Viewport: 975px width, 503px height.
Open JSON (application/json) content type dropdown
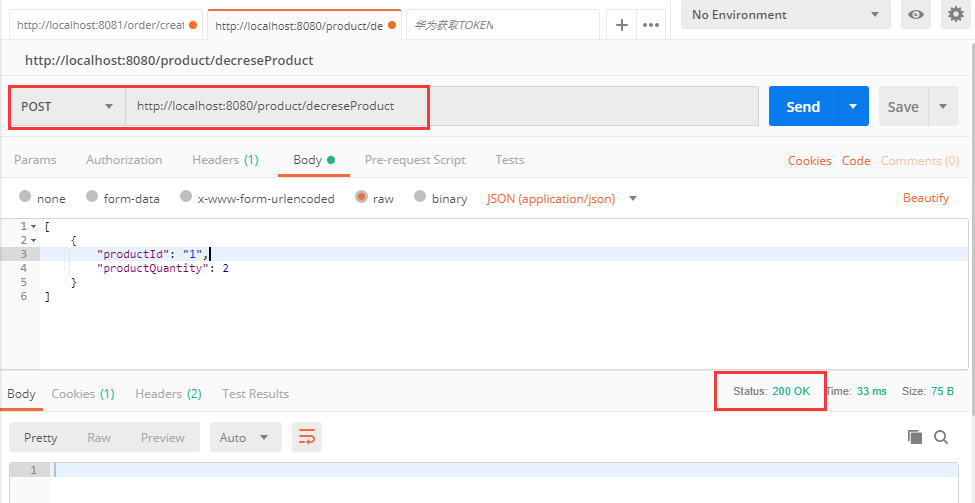(x=561, y=198)
